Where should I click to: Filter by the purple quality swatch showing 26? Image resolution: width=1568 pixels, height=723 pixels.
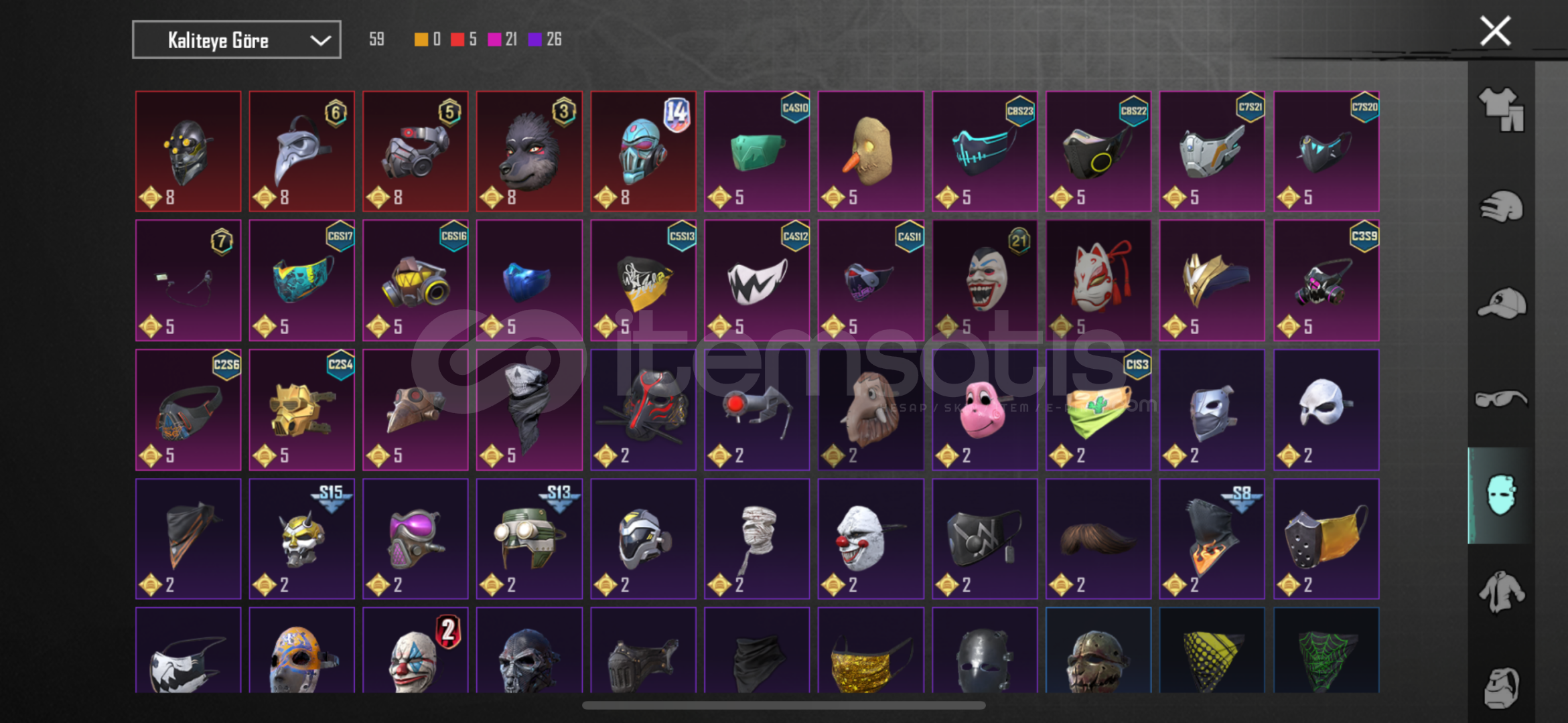534,39
